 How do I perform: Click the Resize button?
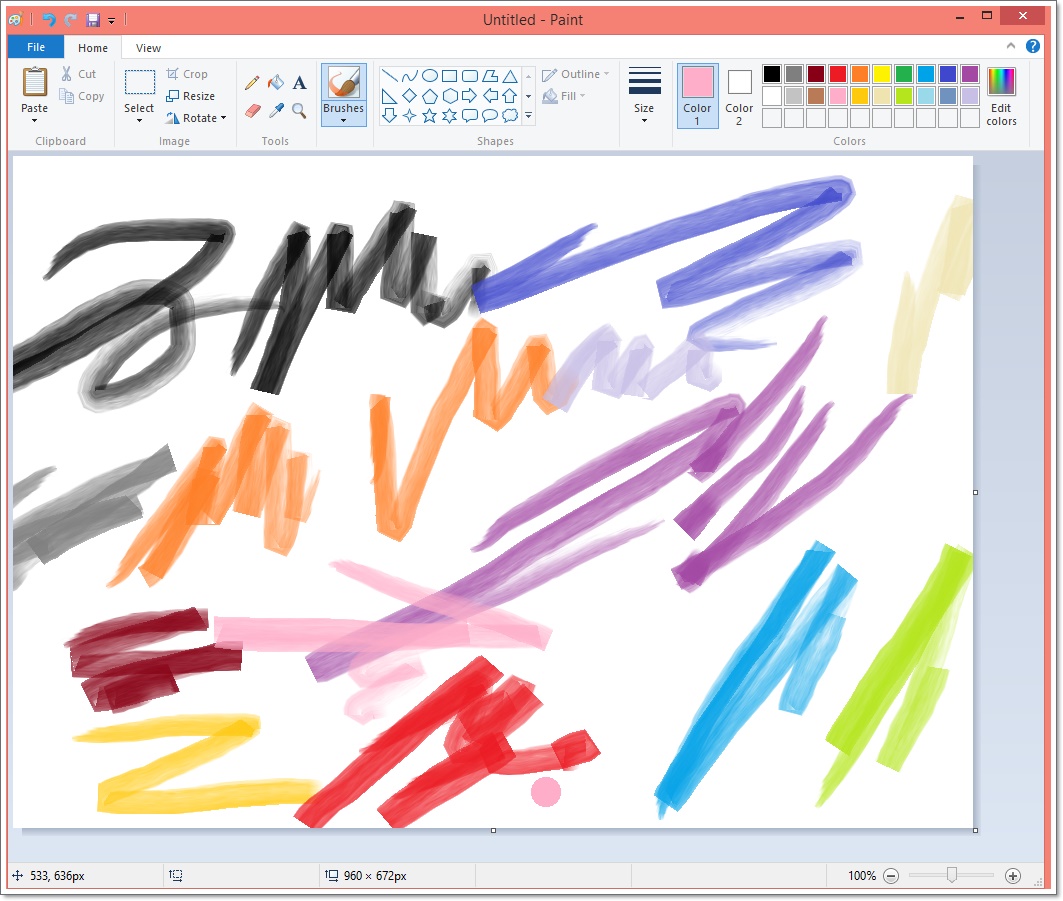(x=191, y=95)
